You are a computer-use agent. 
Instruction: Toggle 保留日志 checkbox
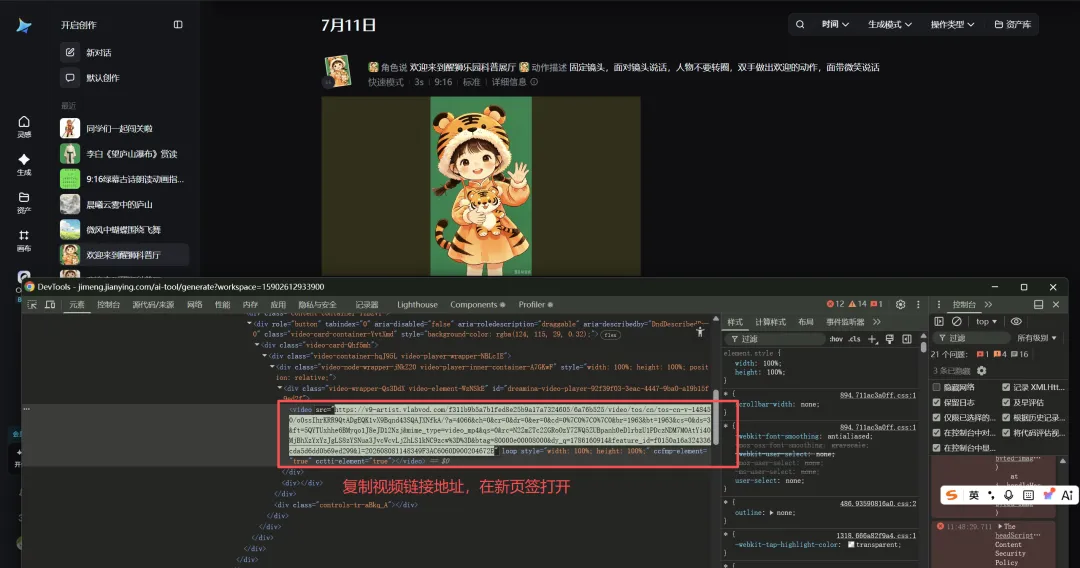937,403
